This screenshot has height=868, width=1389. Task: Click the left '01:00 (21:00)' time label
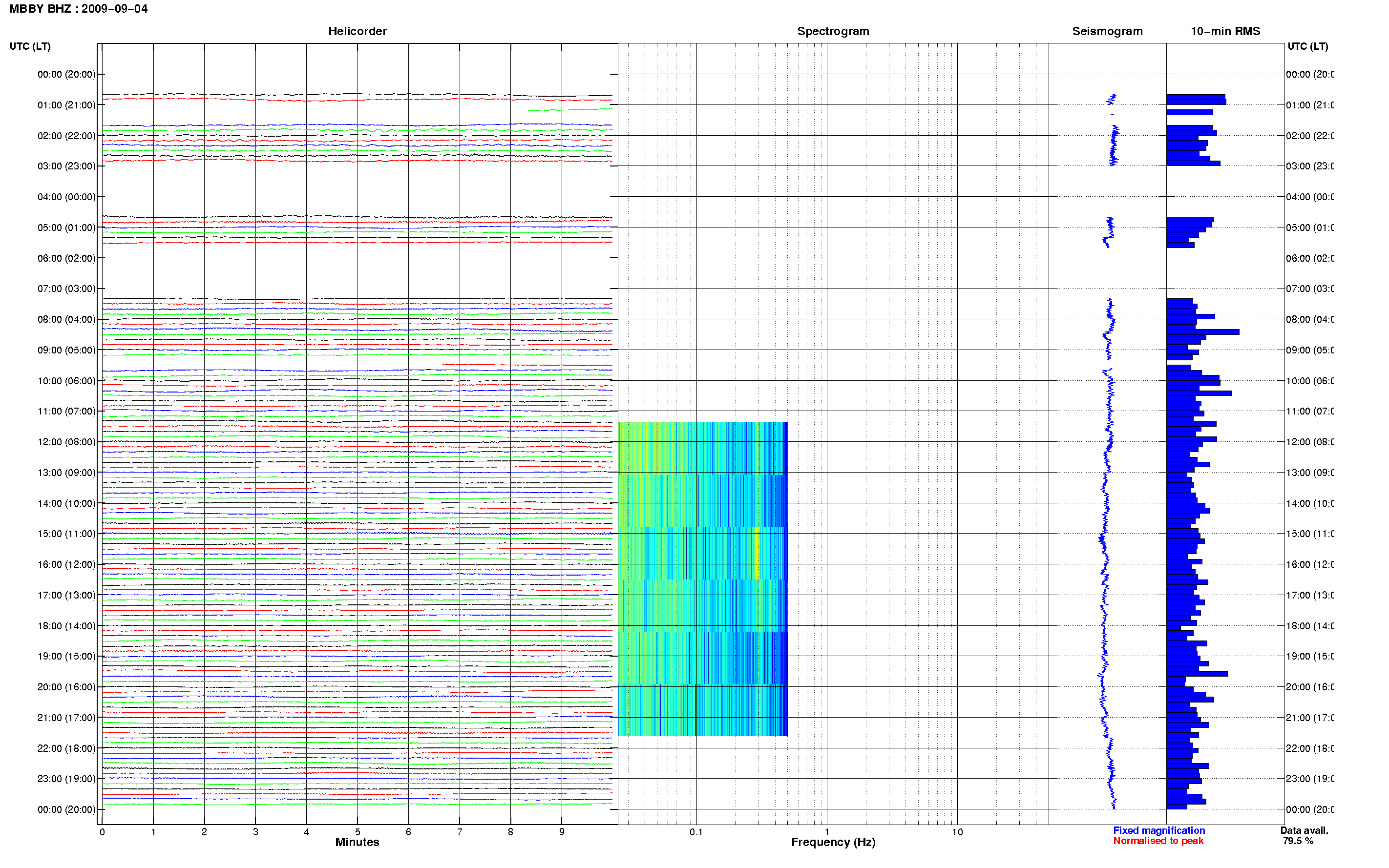tap(66, 105)
